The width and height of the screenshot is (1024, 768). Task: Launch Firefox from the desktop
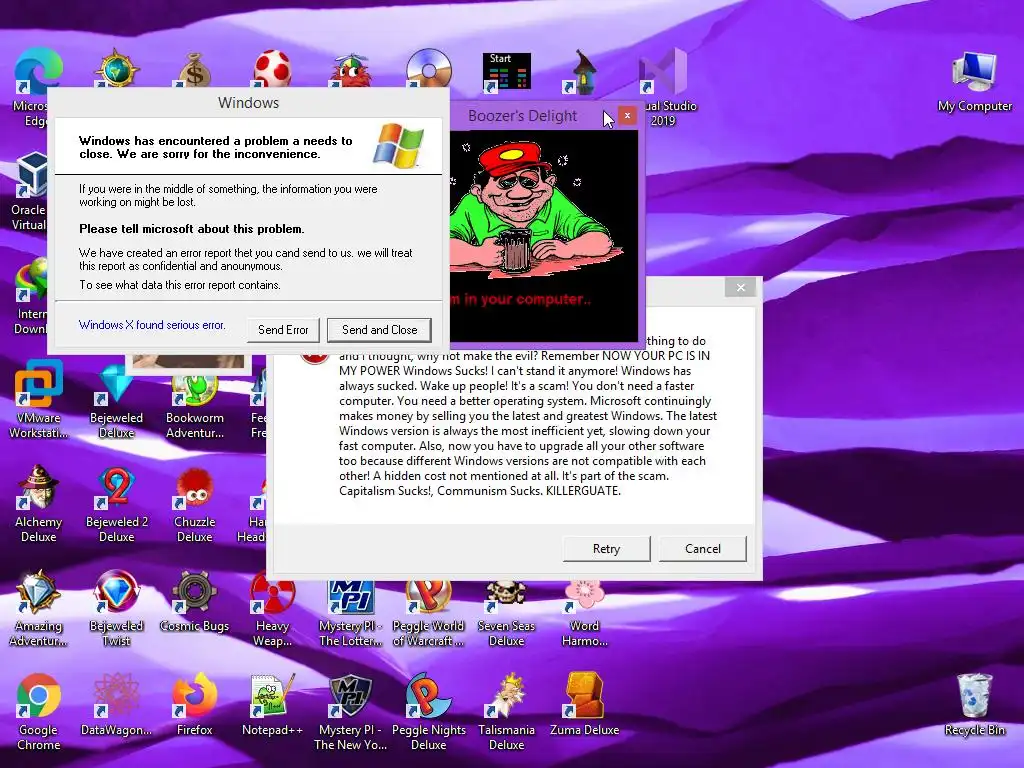pyautogui.click(x=195, y=697)
